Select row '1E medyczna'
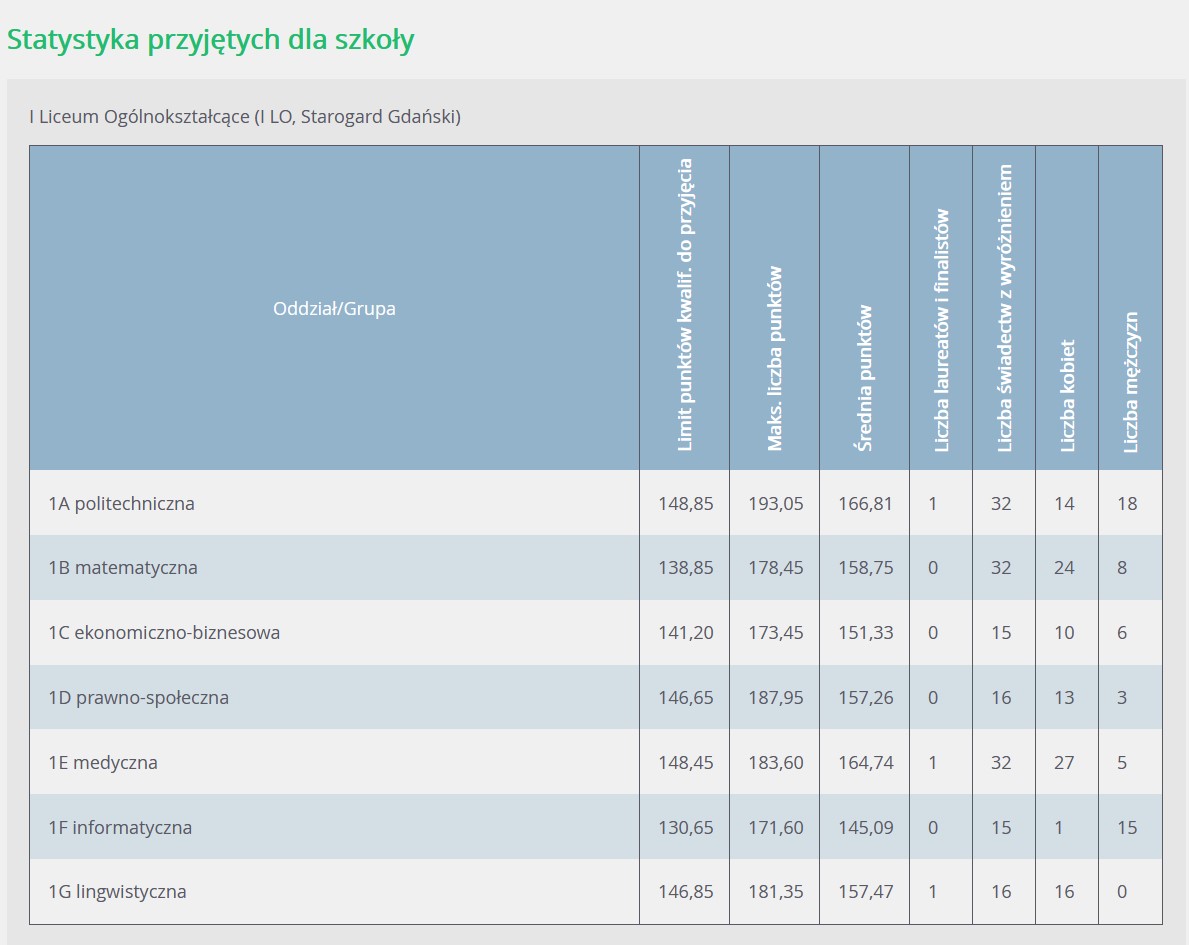 pos(595,762)
